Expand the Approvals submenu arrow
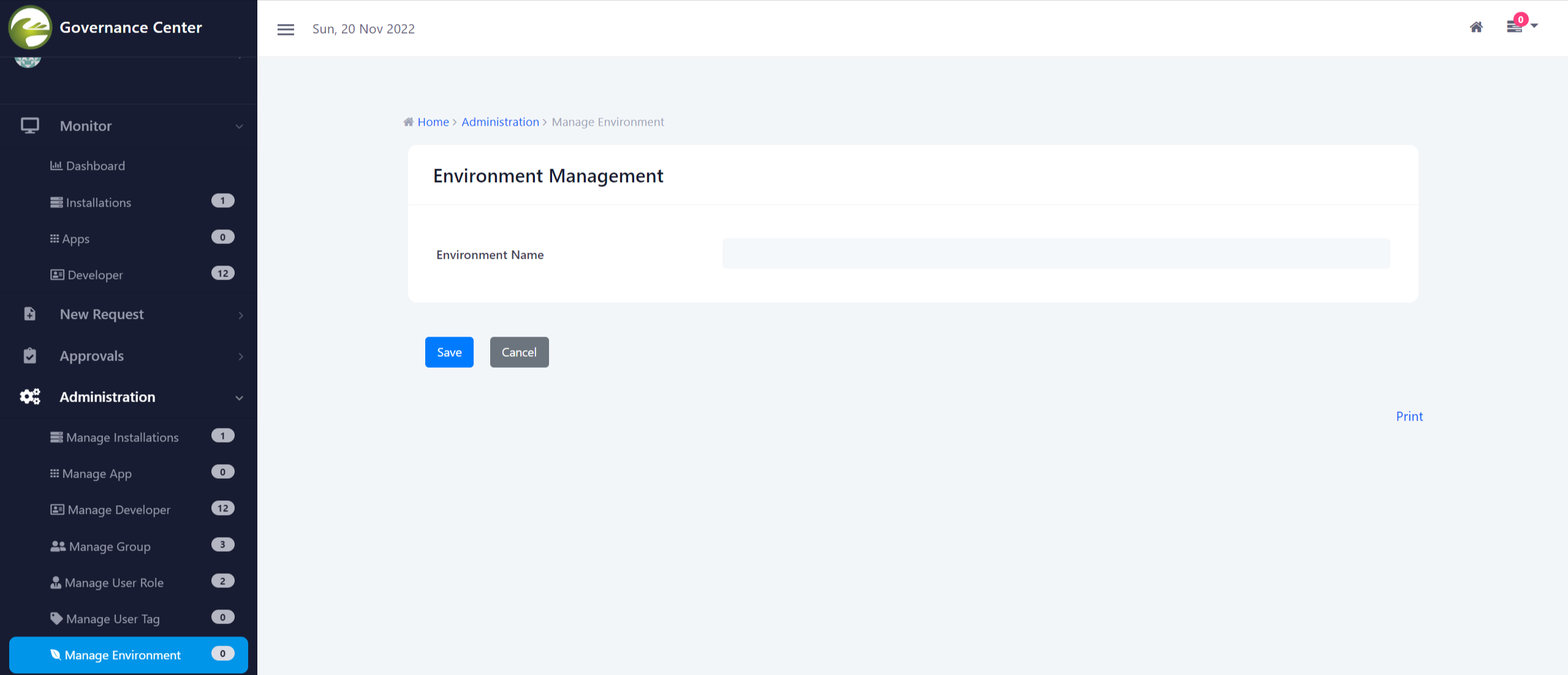The width and height of the screenshot is (1568, 675). coord(241,356)
